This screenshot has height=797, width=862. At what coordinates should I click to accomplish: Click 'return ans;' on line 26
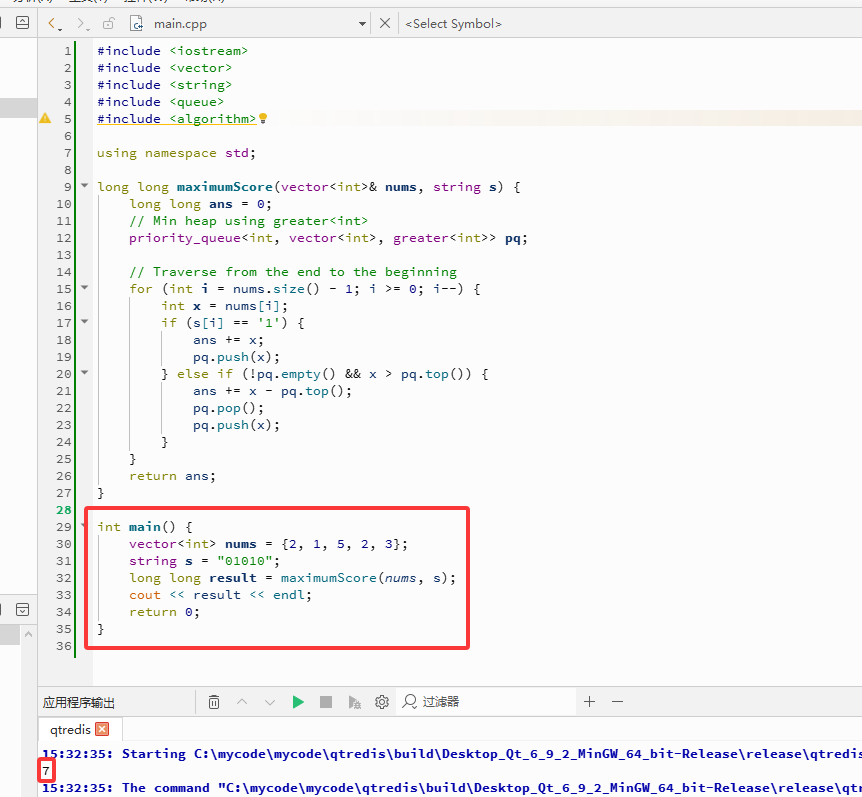[x=173, y=476]
